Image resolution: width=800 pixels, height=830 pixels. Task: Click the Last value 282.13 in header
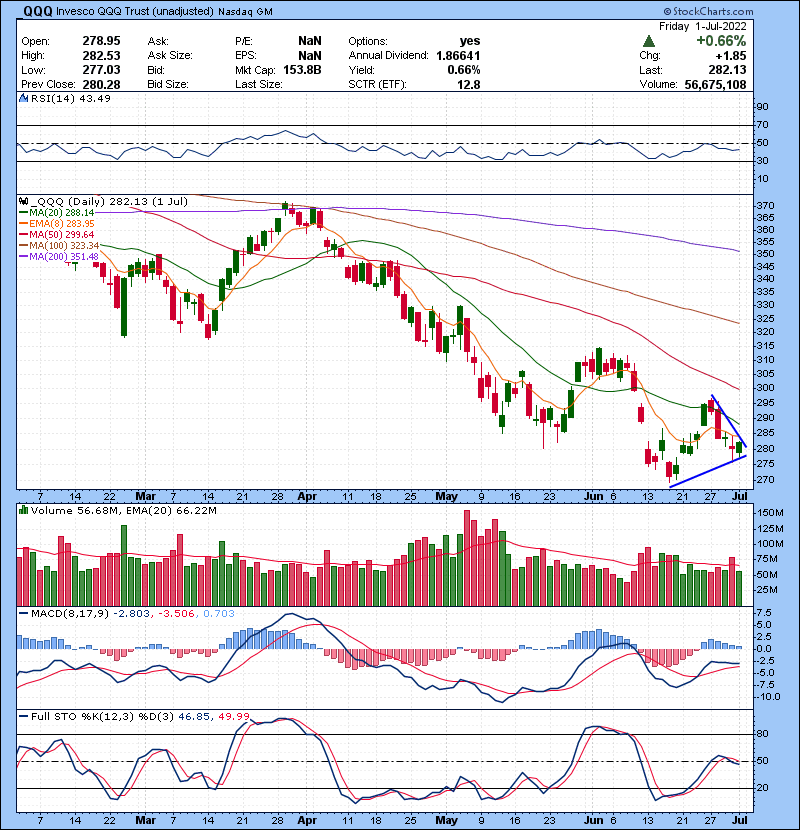coord(727,70)
